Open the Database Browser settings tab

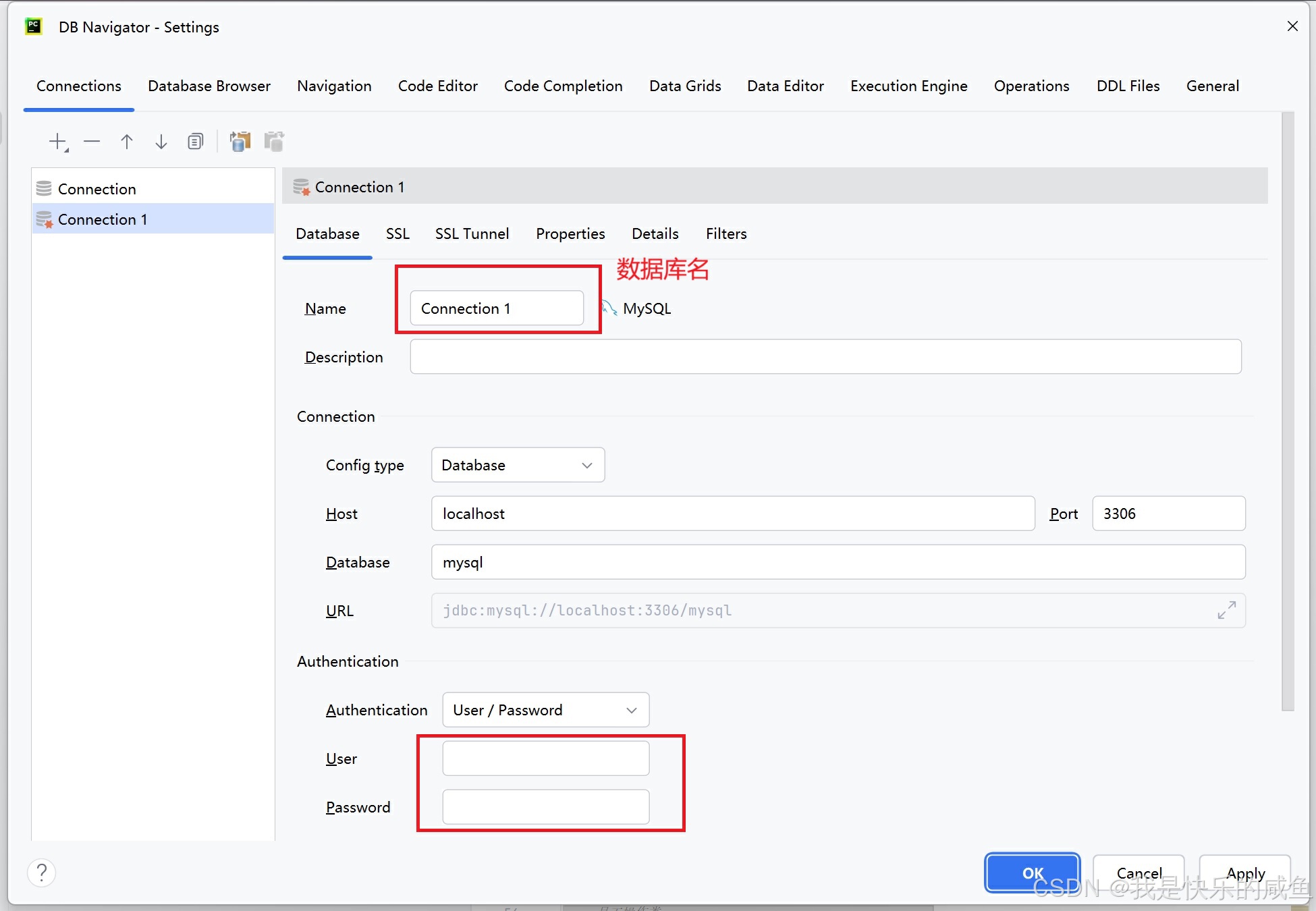point(209,86)
